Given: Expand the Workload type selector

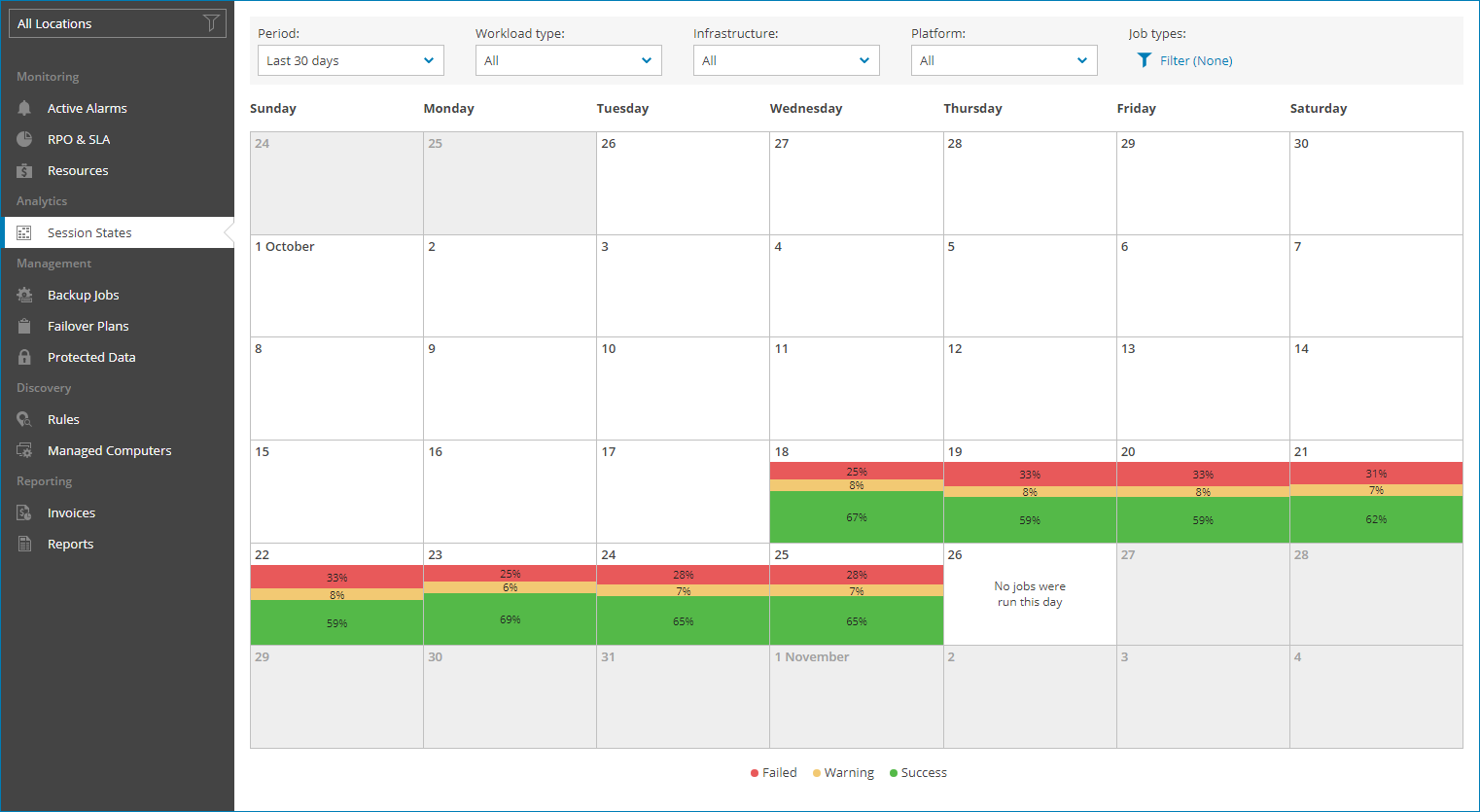Looking at the screenshot, I should tap(568, 59).
